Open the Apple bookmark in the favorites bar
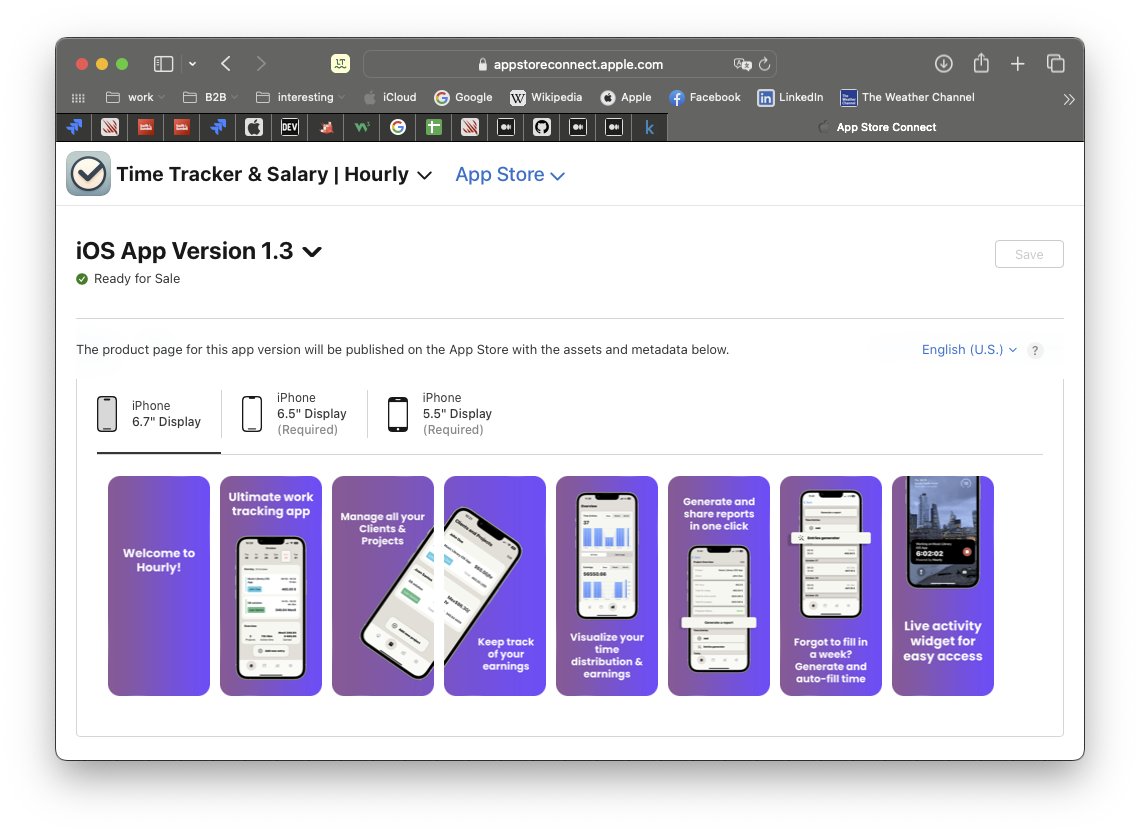 626,97
